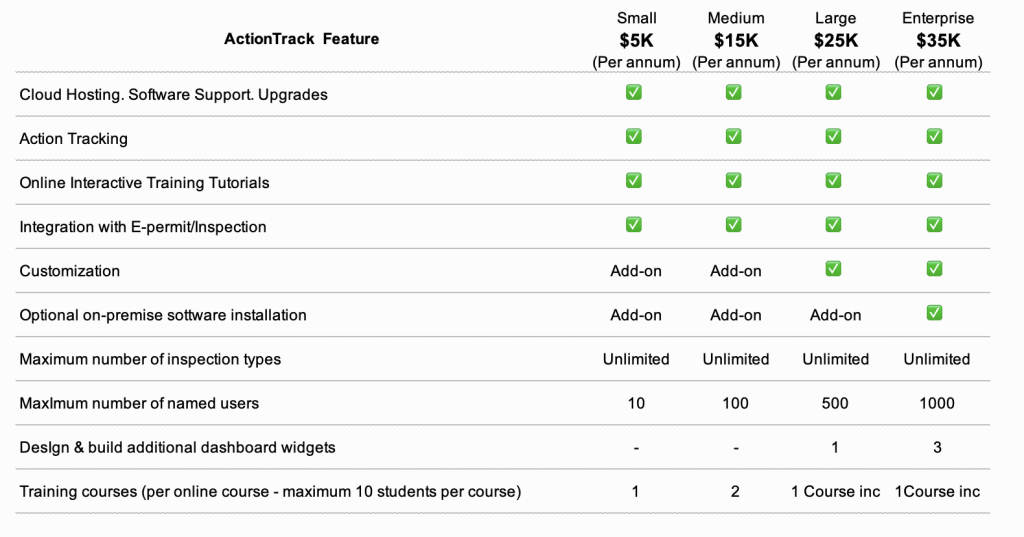Click Small plan Action Tracking checkmark
The image size is (1024, 537).
[x=633, y=137]
